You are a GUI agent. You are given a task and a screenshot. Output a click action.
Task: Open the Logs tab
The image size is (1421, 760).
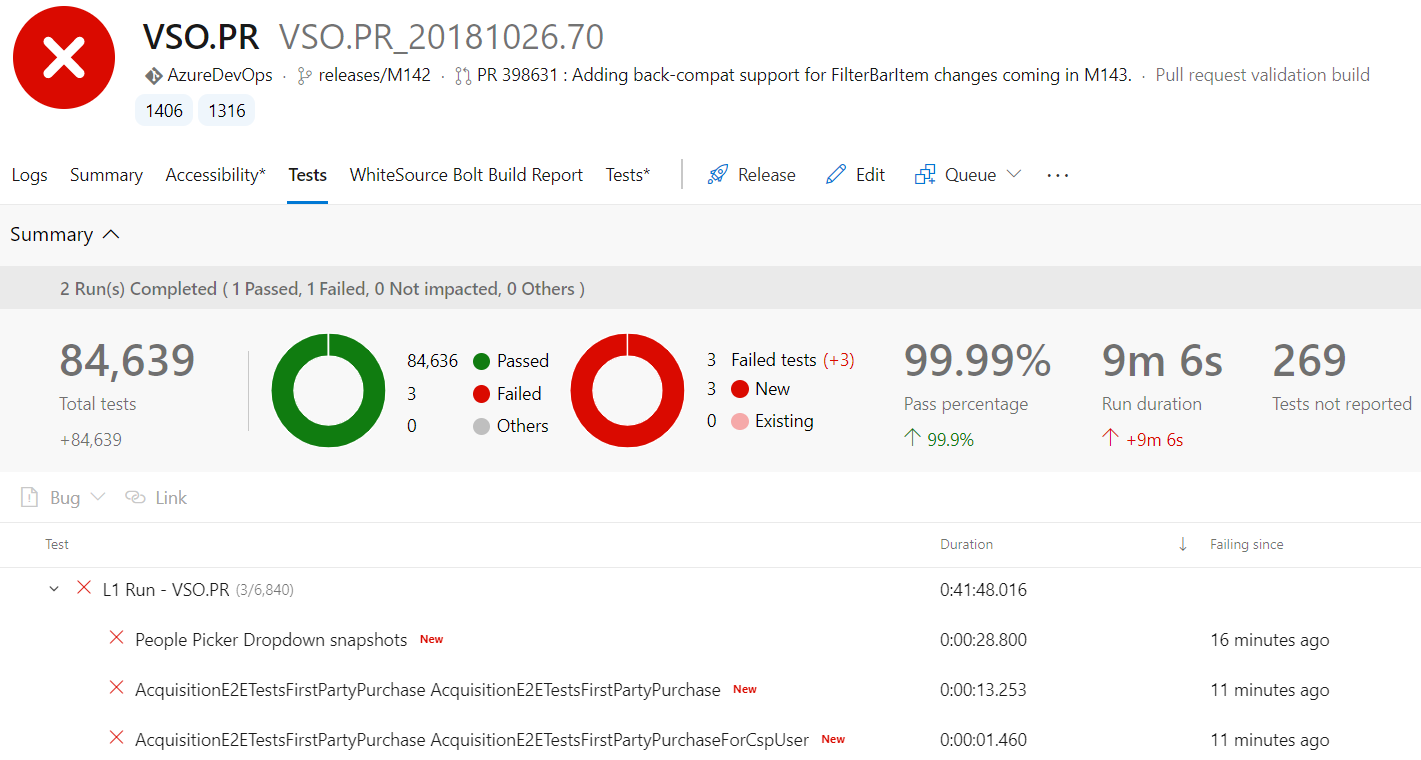point(30,175)
